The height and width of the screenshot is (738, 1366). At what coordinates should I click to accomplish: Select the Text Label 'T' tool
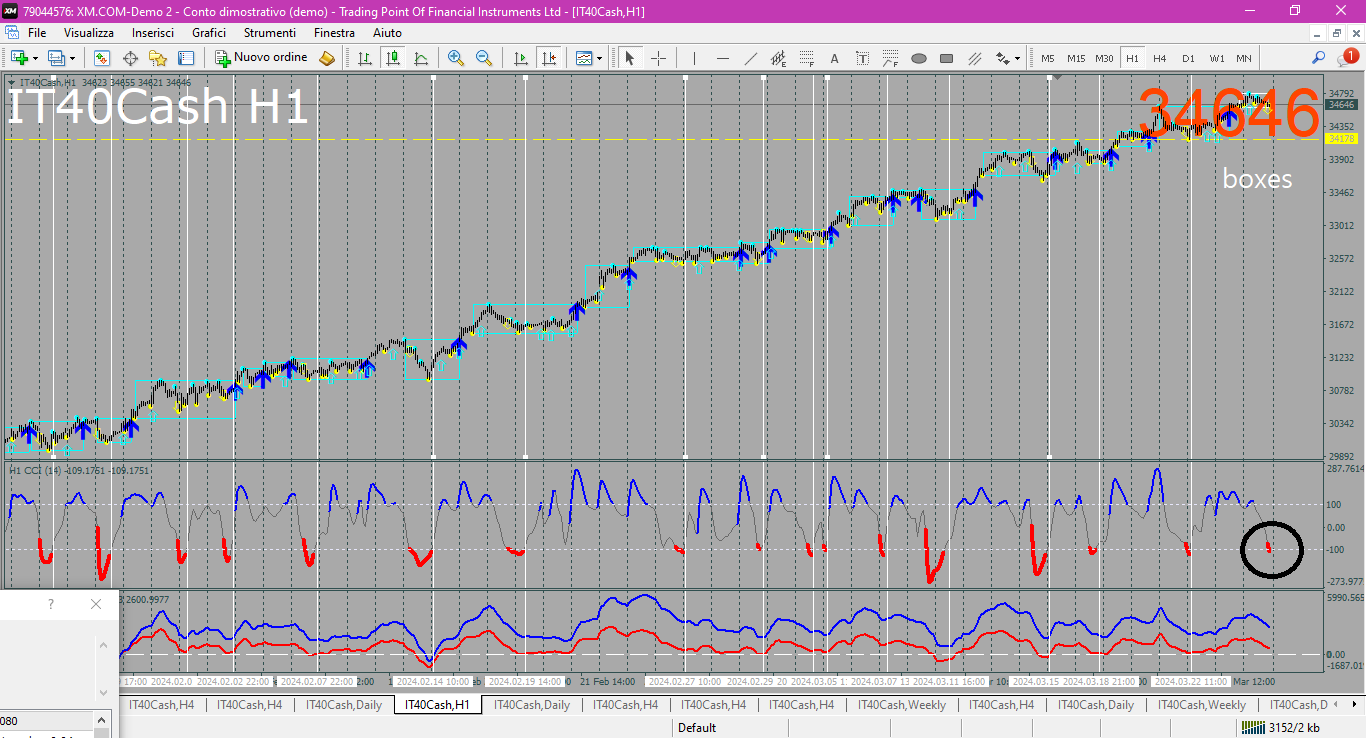pyautogui.click(x=862, y=58)
